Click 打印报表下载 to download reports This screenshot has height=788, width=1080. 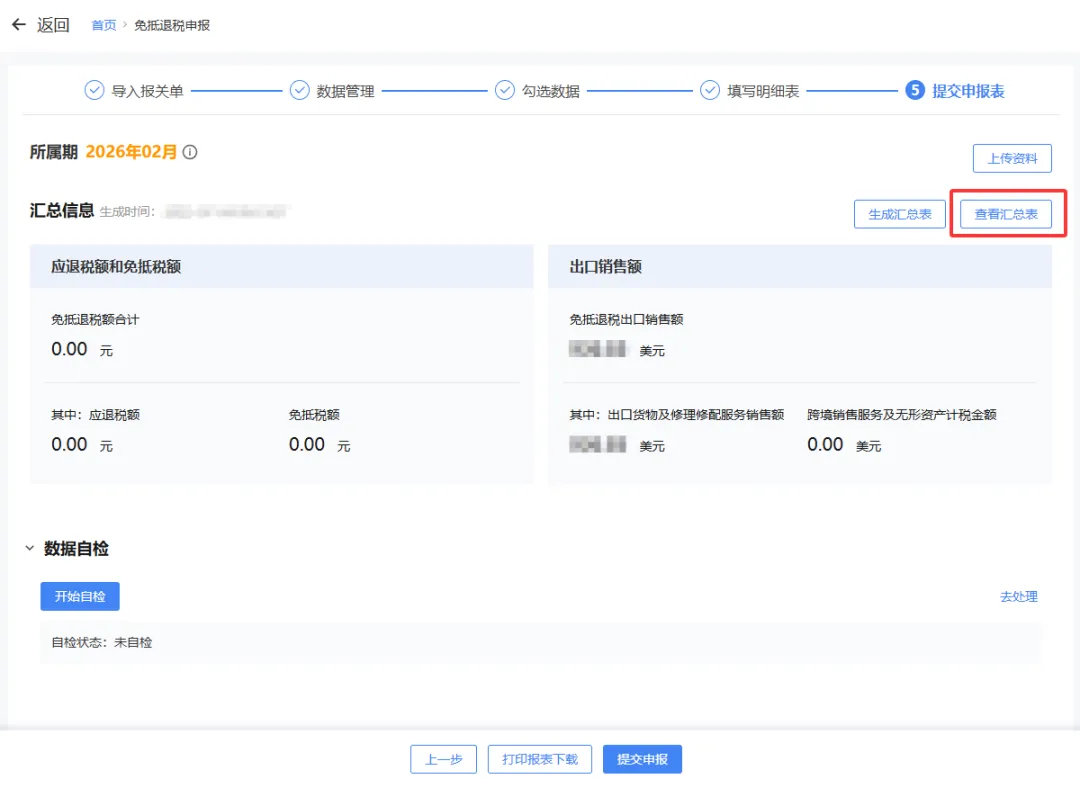pos(539,758)
